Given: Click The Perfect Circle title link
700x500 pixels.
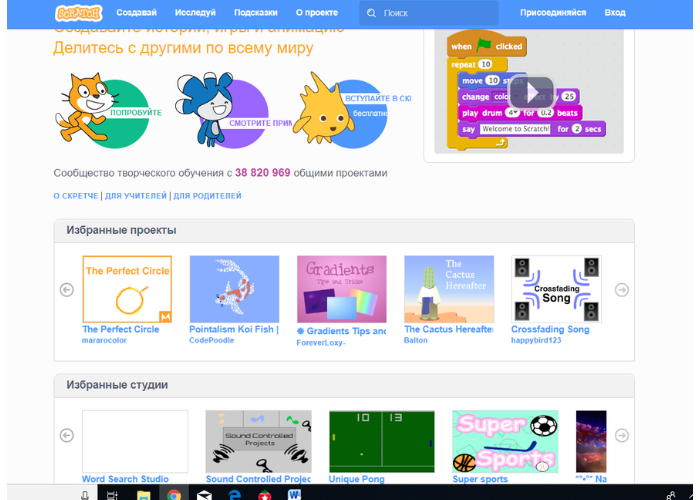Looking at the screenshot, I should 121,329.
